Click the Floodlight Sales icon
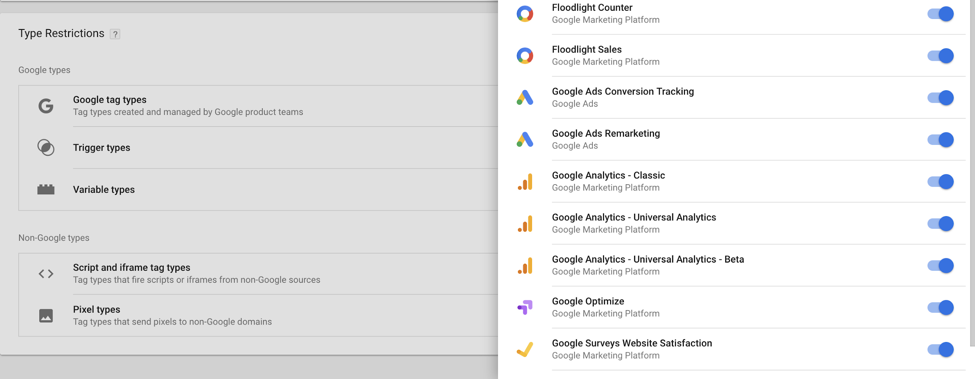Image resolution: width=975 pixels, height=379 pixels. pos(525,56)
